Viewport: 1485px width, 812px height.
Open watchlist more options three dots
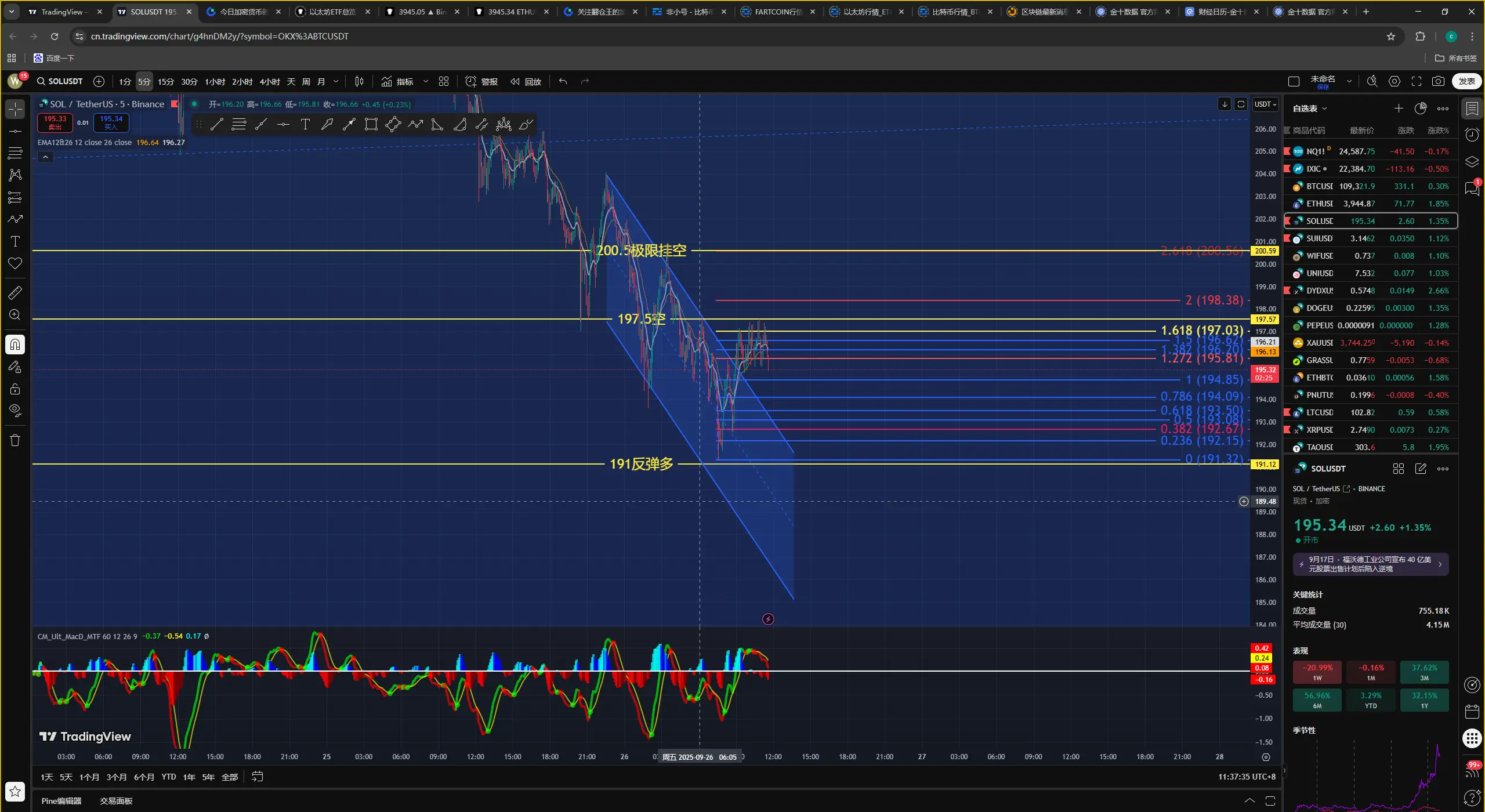pyautogui.click(x=1443, y=108)
